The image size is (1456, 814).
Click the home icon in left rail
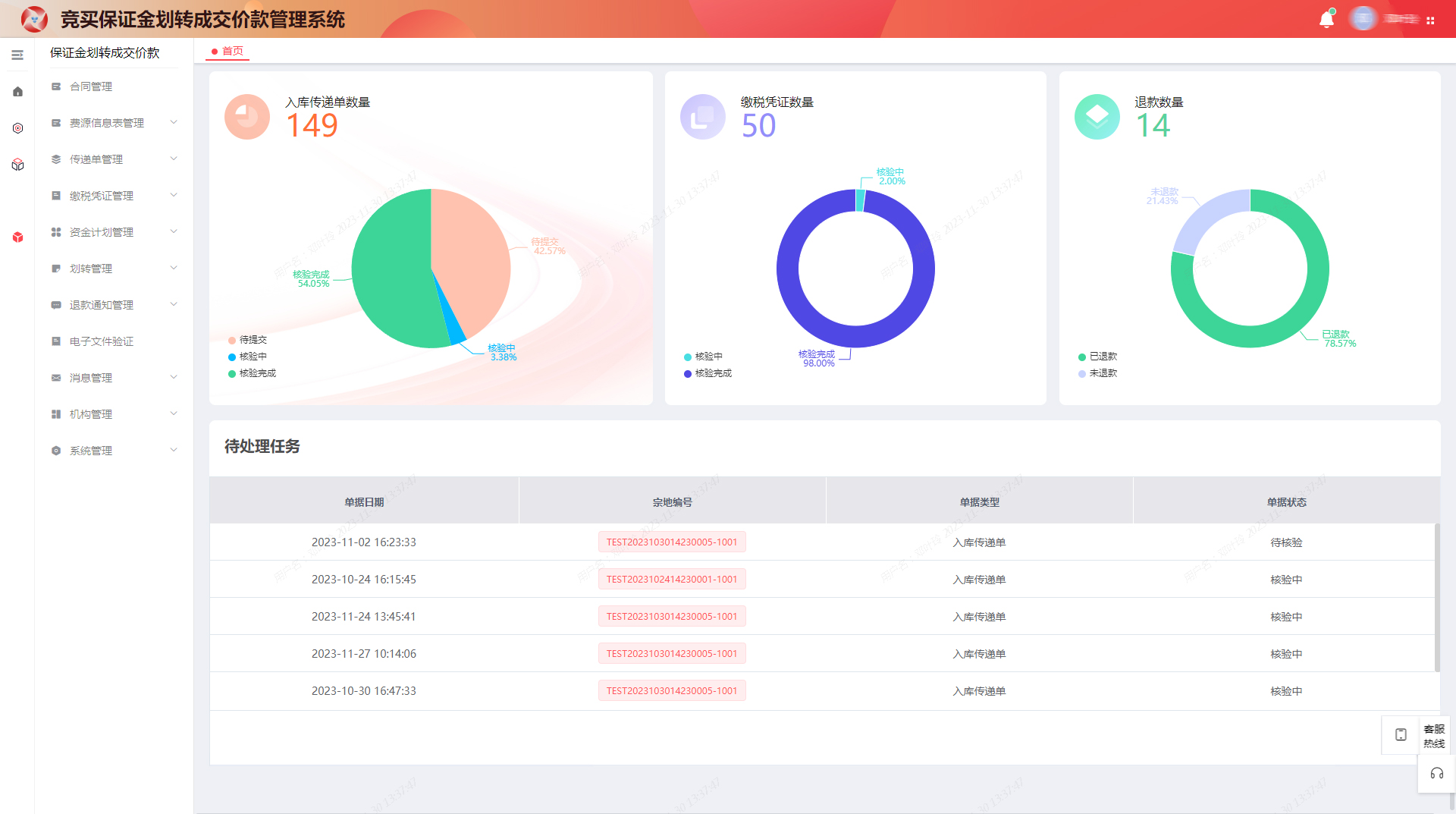tap(17, 92)
